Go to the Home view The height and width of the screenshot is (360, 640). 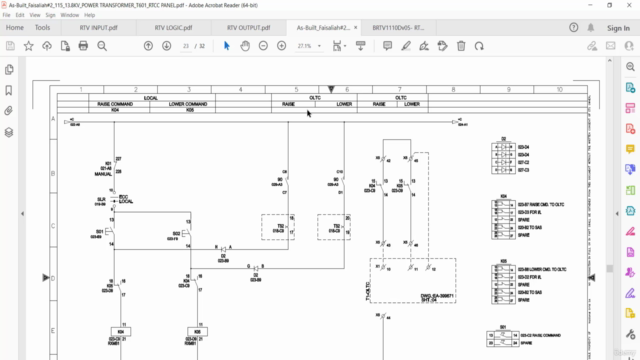click(15, 28)
